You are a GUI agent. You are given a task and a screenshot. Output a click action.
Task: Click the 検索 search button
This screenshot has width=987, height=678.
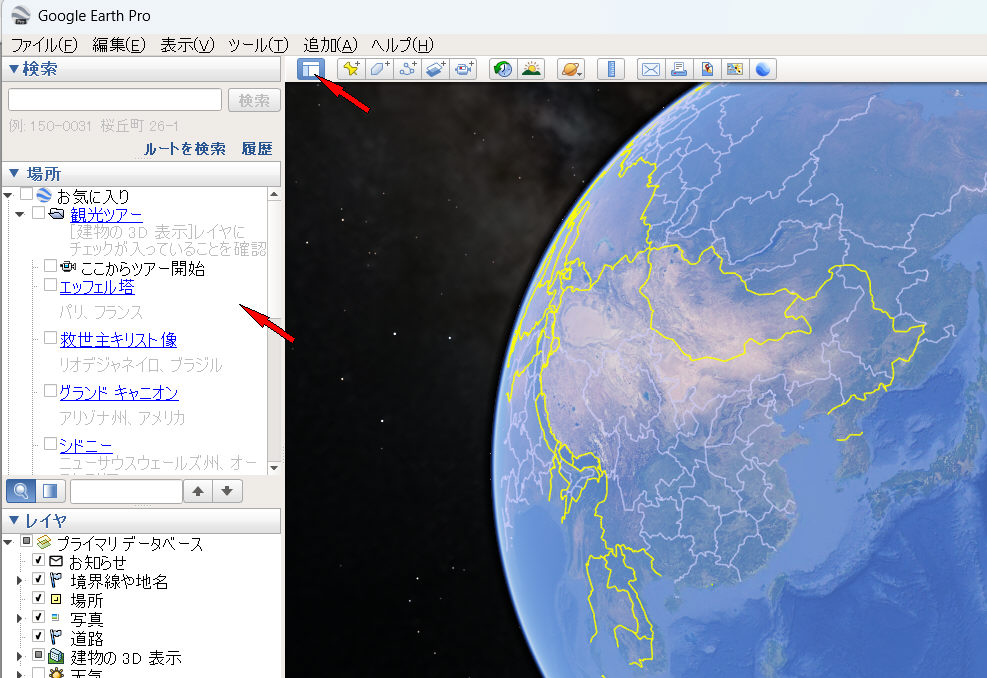tap(254, 100)
